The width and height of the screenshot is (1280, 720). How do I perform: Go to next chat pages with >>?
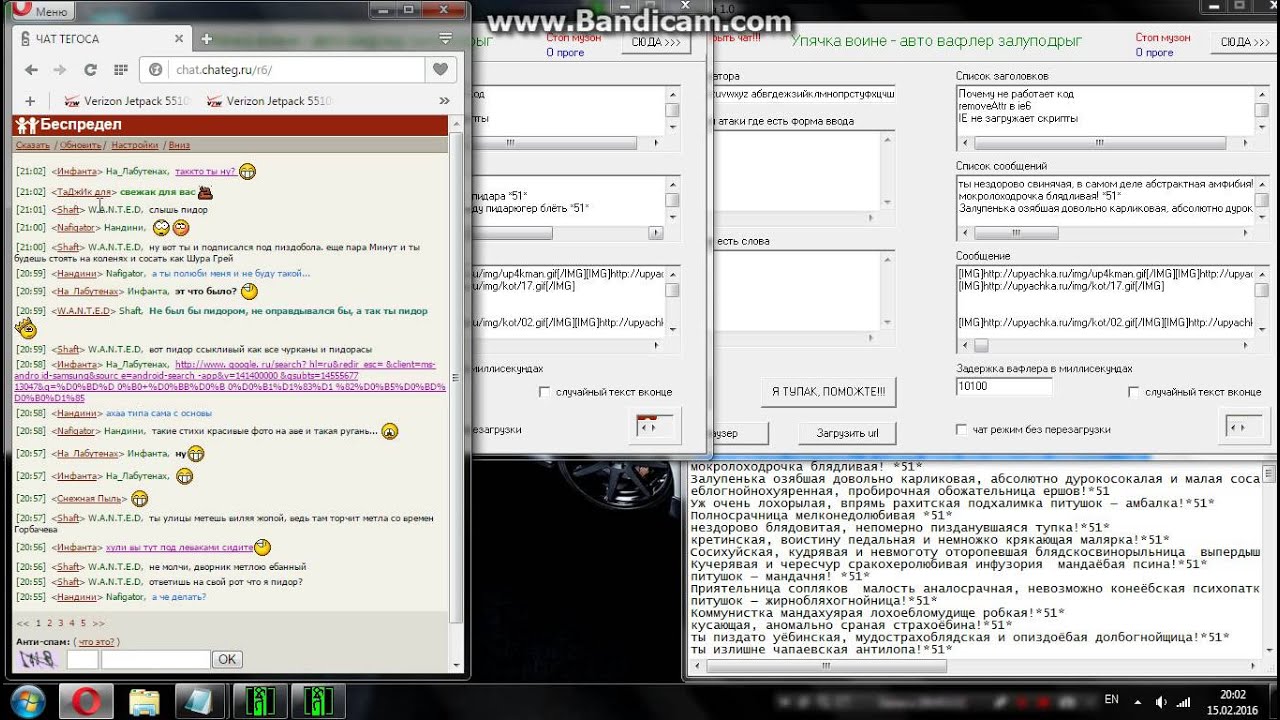coord(98,623)
